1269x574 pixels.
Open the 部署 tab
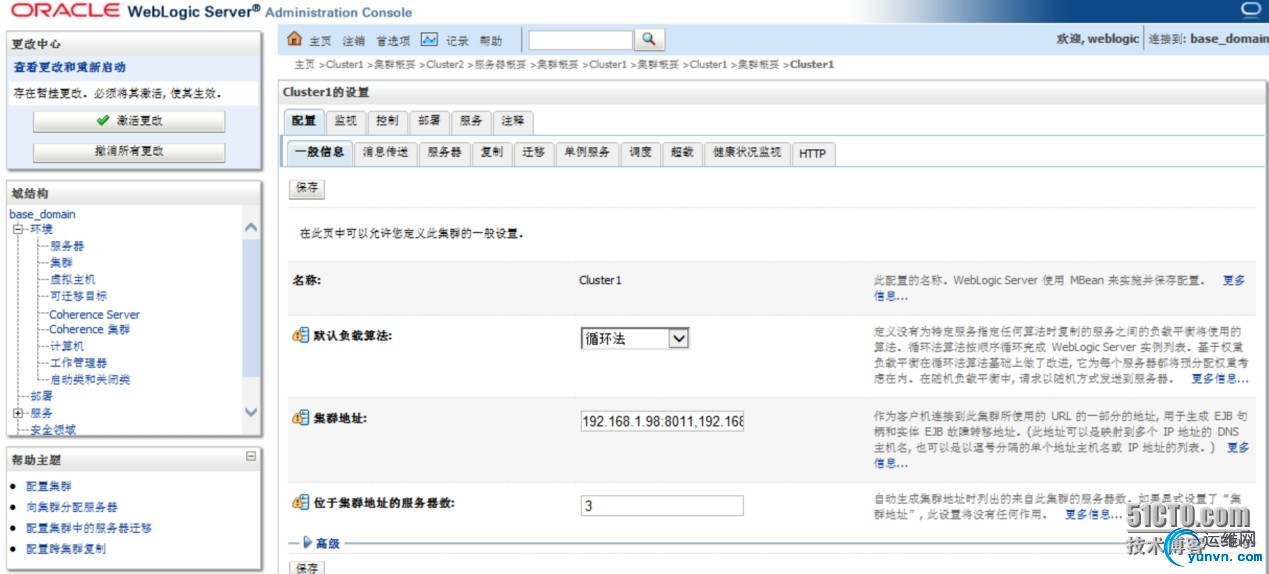tap(429, 121)
